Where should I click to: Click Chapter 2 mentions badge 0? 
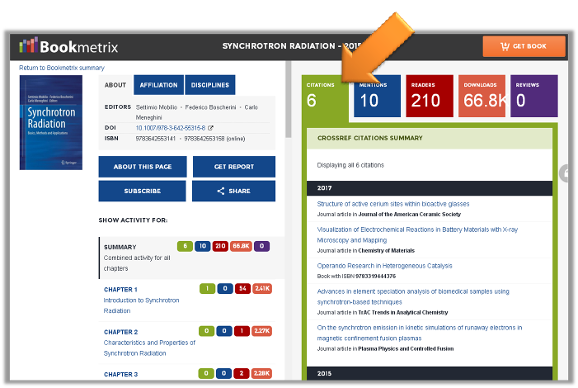224,331
